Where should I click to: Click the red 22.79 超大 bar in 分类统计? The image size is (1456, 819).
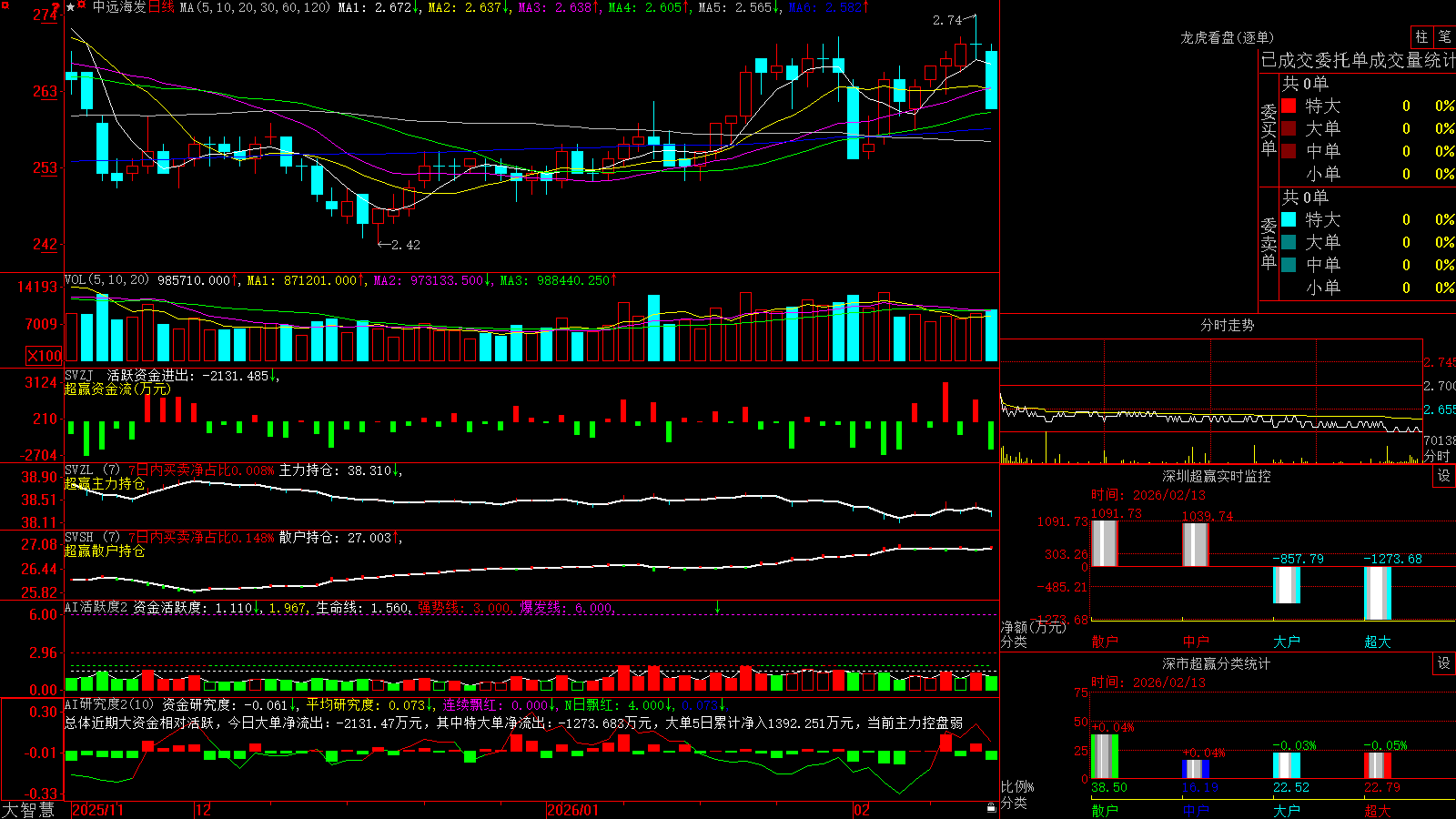point(1377,765)
